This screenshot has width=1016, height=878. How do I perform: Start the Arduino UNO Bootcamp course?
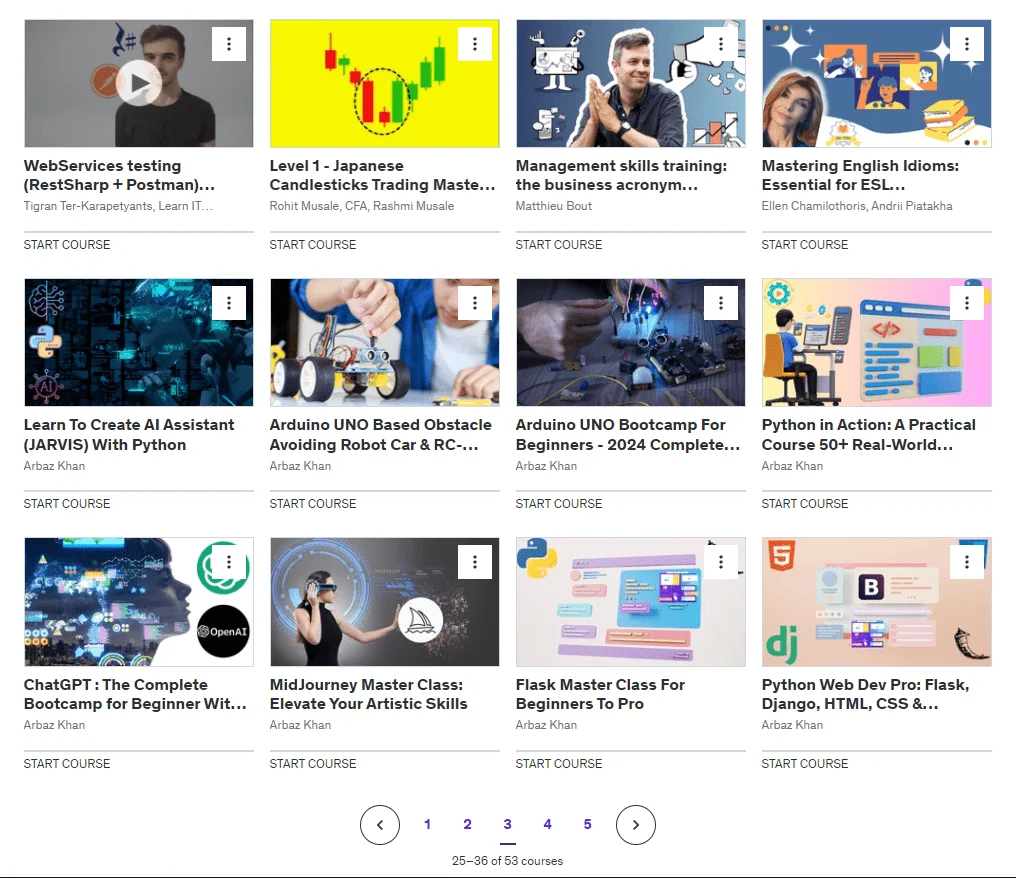(x=559, y=503)
